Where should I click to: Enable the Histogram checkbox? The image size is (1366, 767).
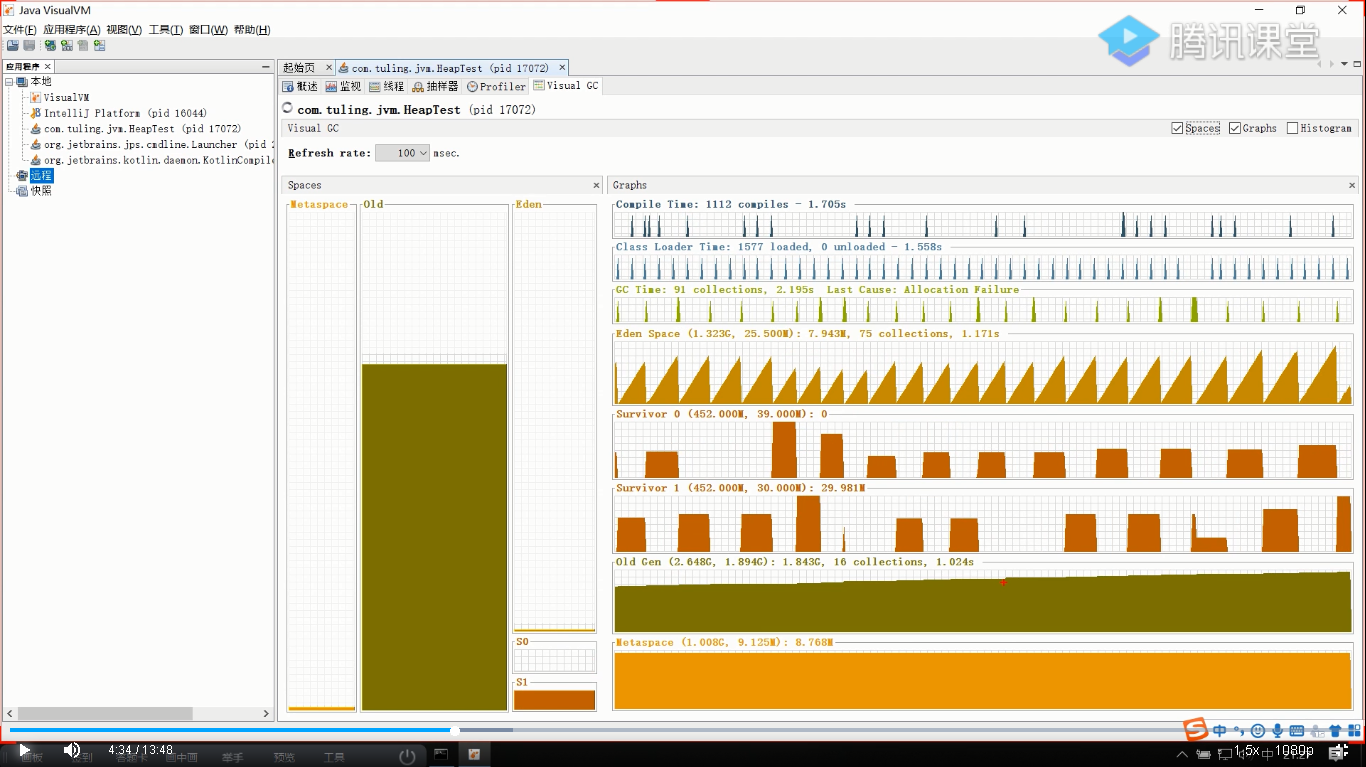1292,128
